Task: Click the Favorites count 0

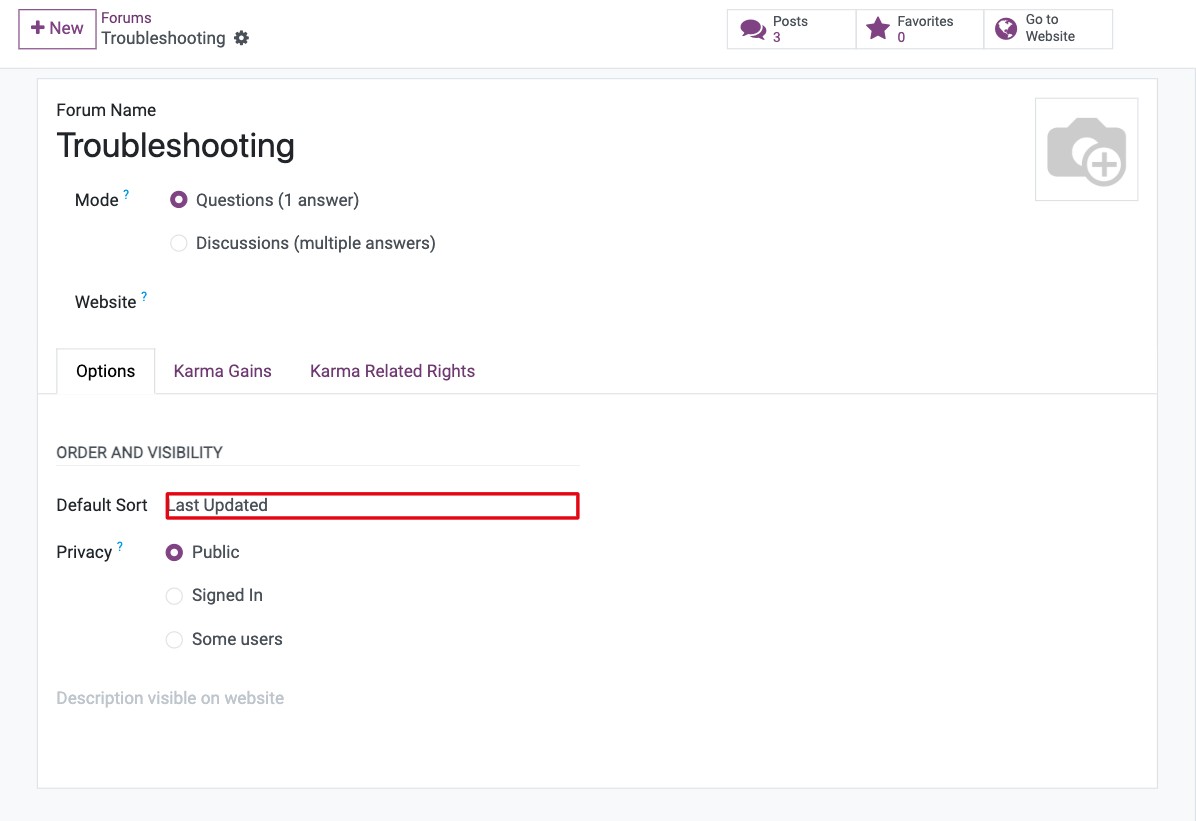Action: (901, 37)
